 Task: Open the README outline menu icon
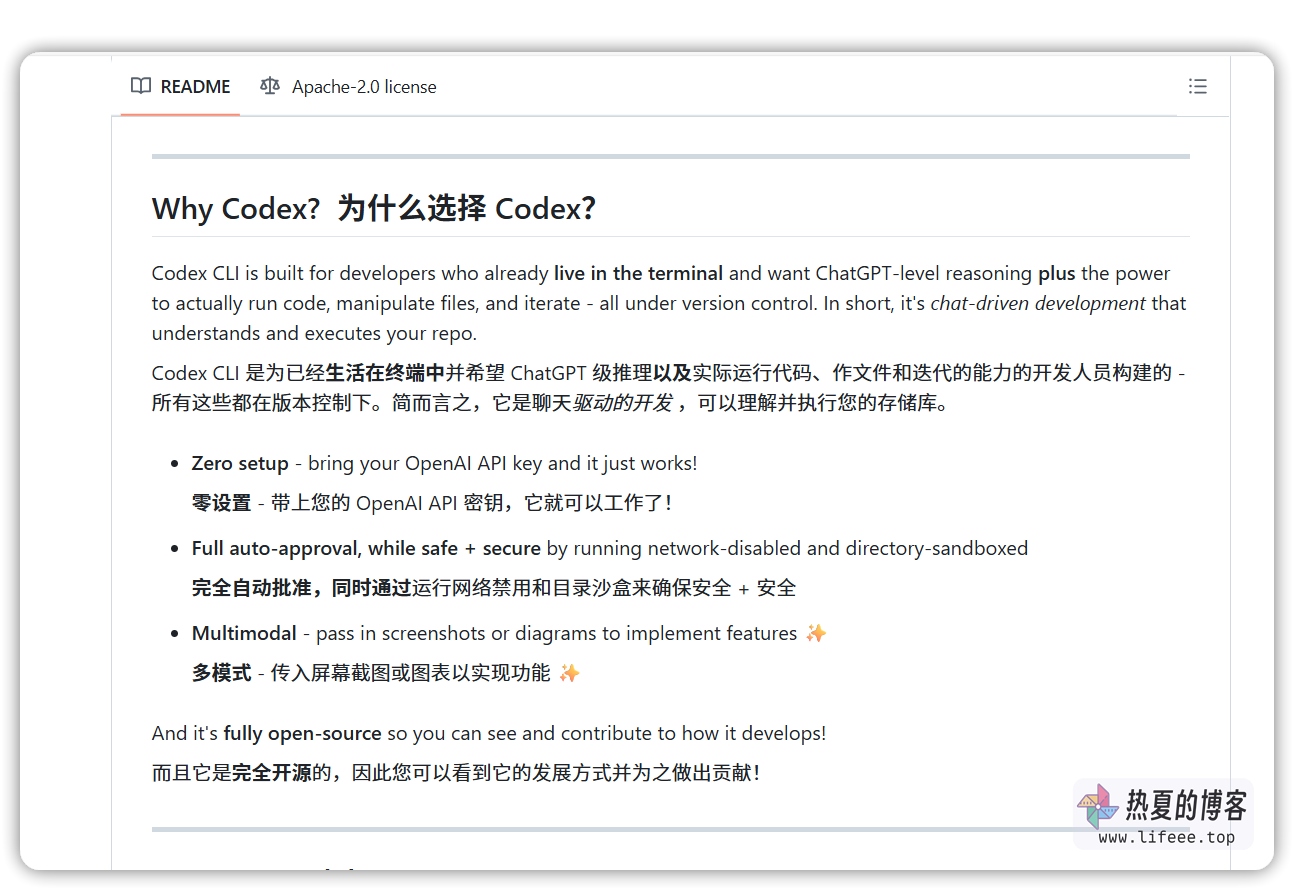(1197, 86)
